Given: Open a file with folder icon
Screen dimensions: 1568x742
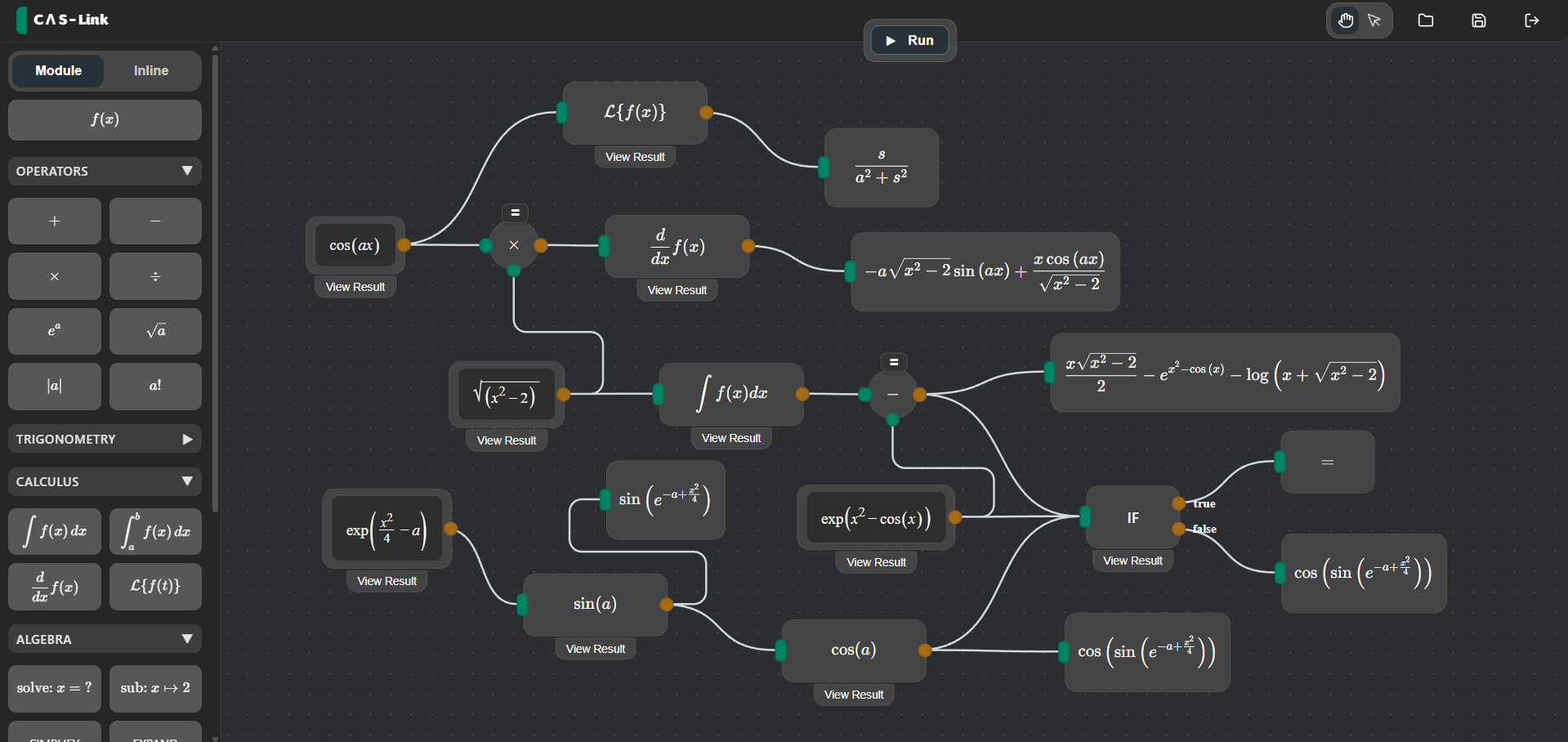Looking at the screenshot, I should click(1426, 20).
